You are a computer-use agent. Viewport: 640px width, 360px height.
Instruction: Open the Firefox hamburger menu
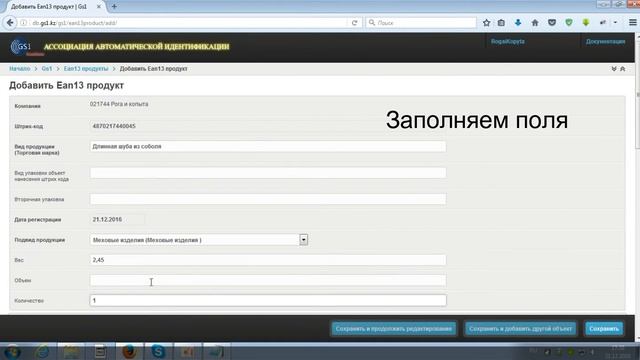click(633, 23)
